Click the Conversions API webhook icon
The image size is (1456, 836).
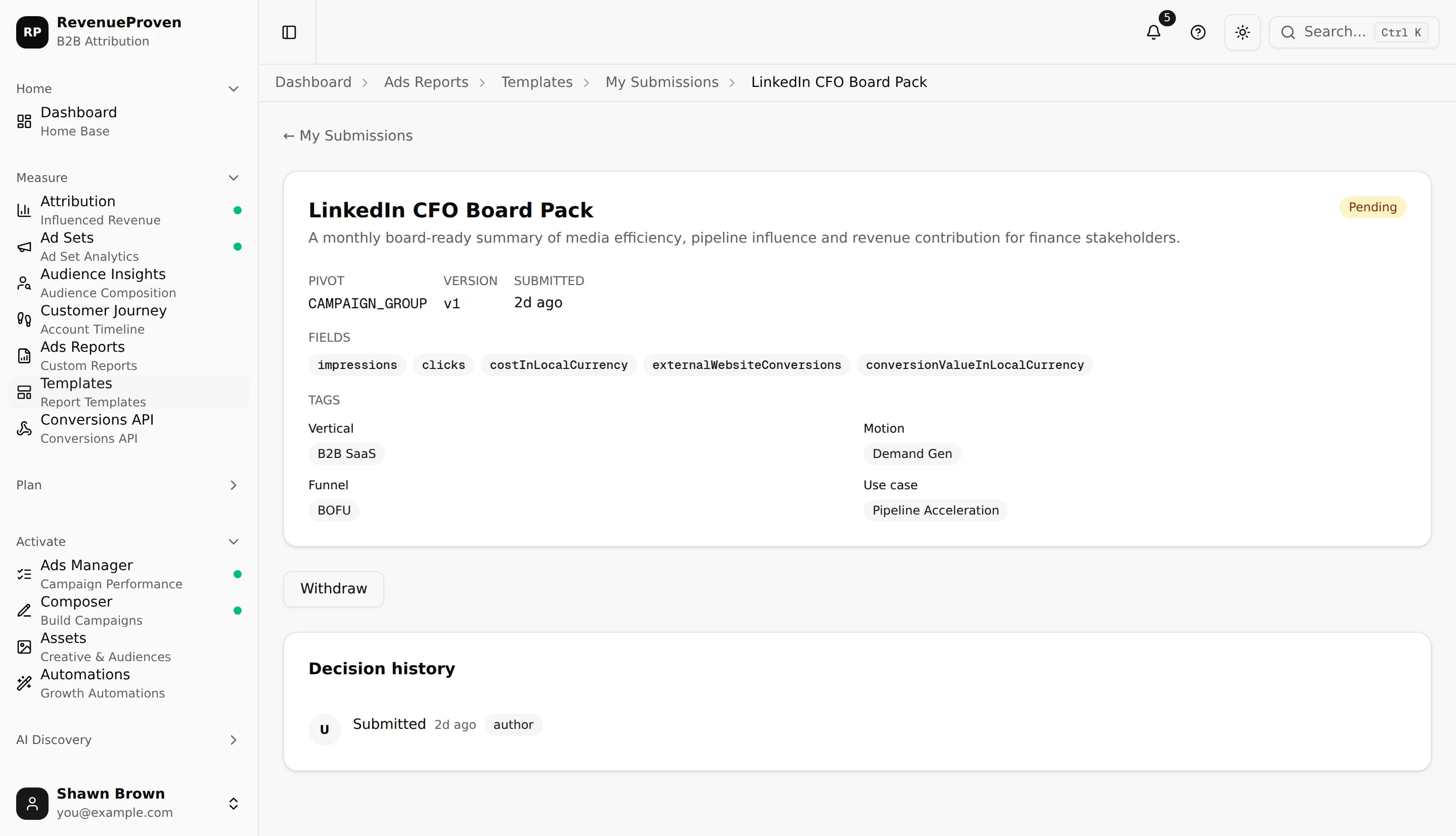[24, 428]
